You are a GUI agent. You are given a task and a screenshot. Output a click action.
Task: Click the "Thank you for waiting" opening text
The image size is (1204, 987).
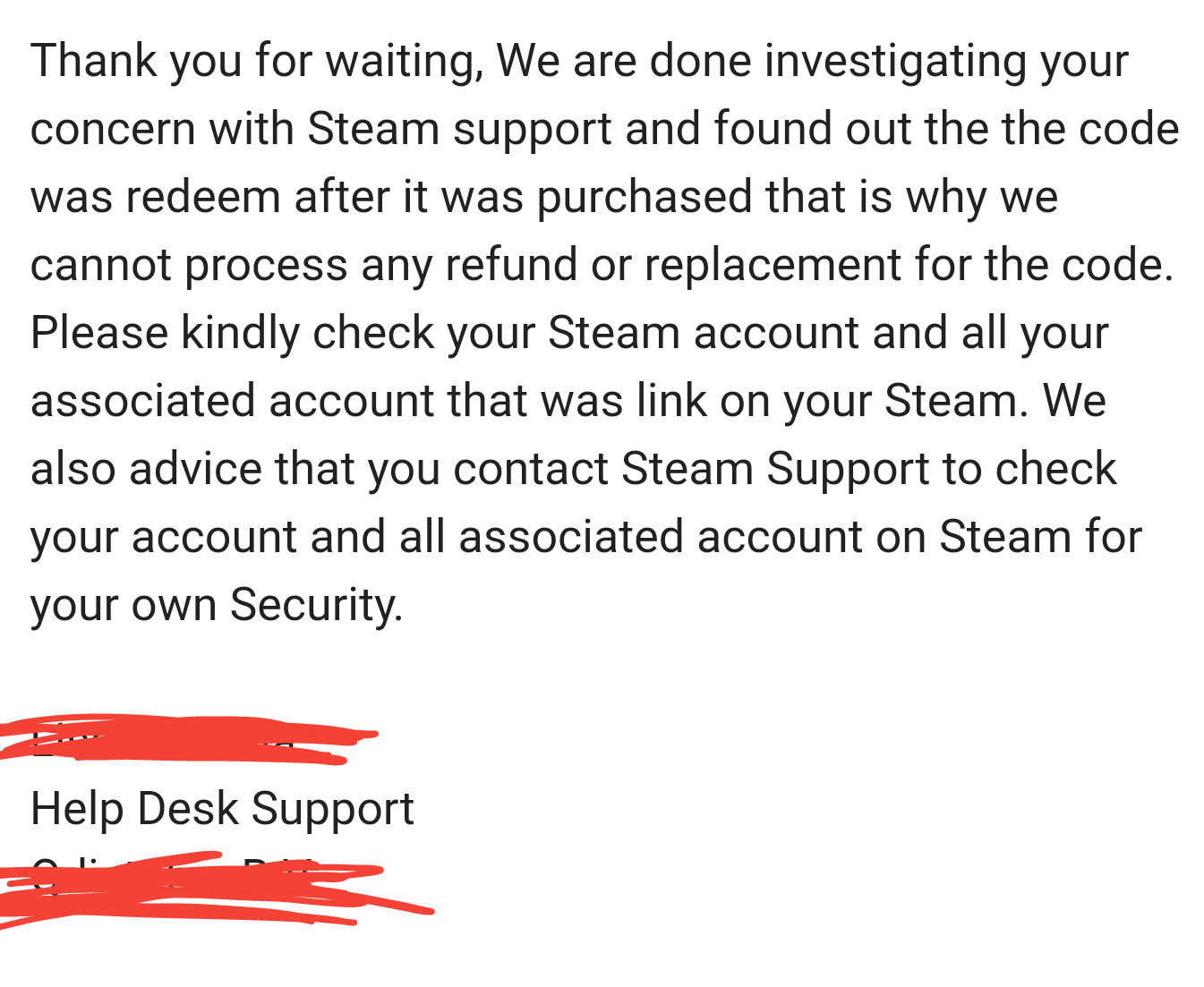click(x=256, y=62)
